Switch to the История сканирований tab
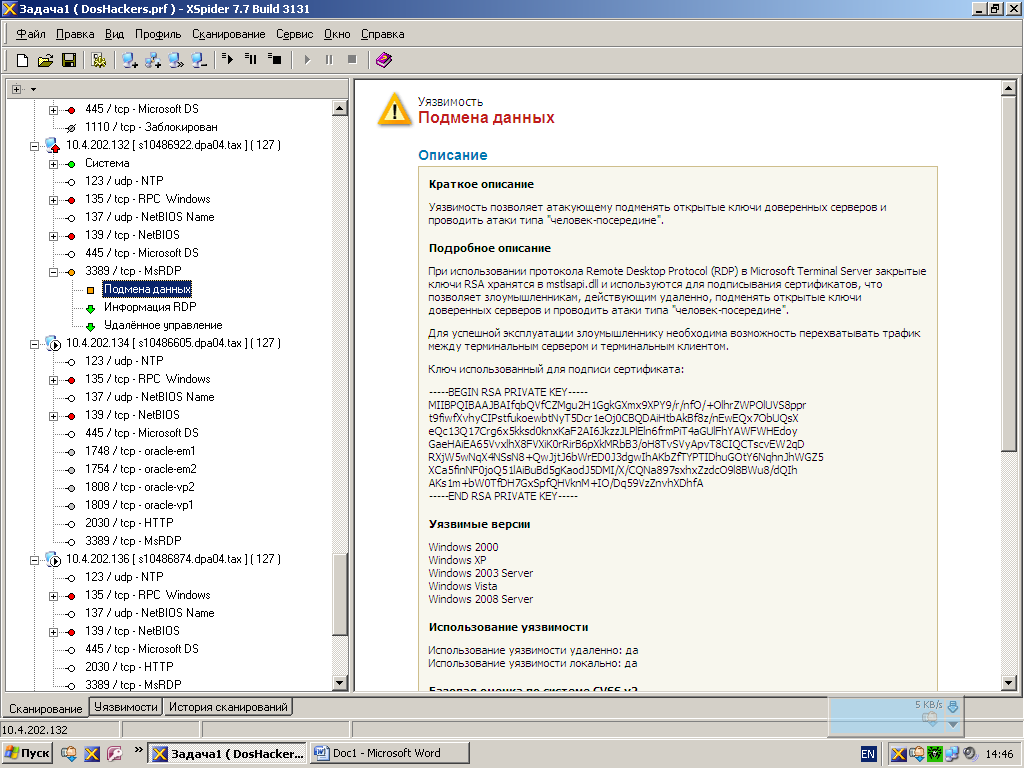The height and width of the screenshot is (768, 1024). pyautogui.click(x=228, y=707)
